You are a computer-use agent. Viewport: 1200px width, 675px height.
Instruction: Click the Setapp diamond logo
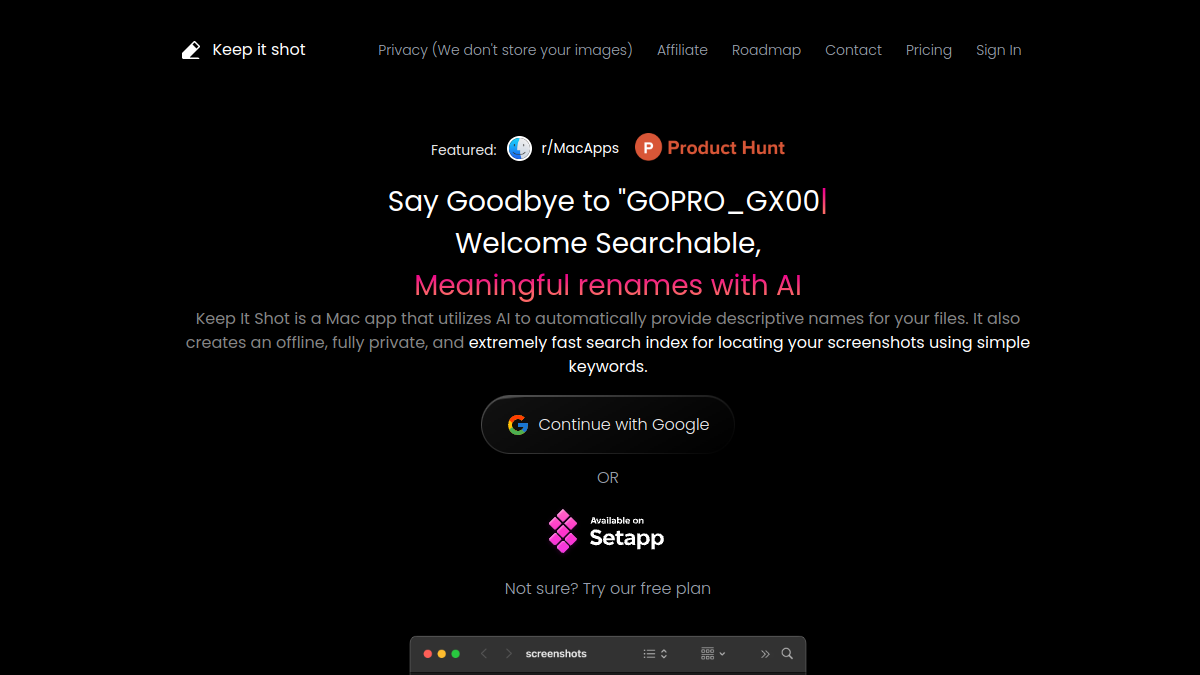click(x=563, y=530)
